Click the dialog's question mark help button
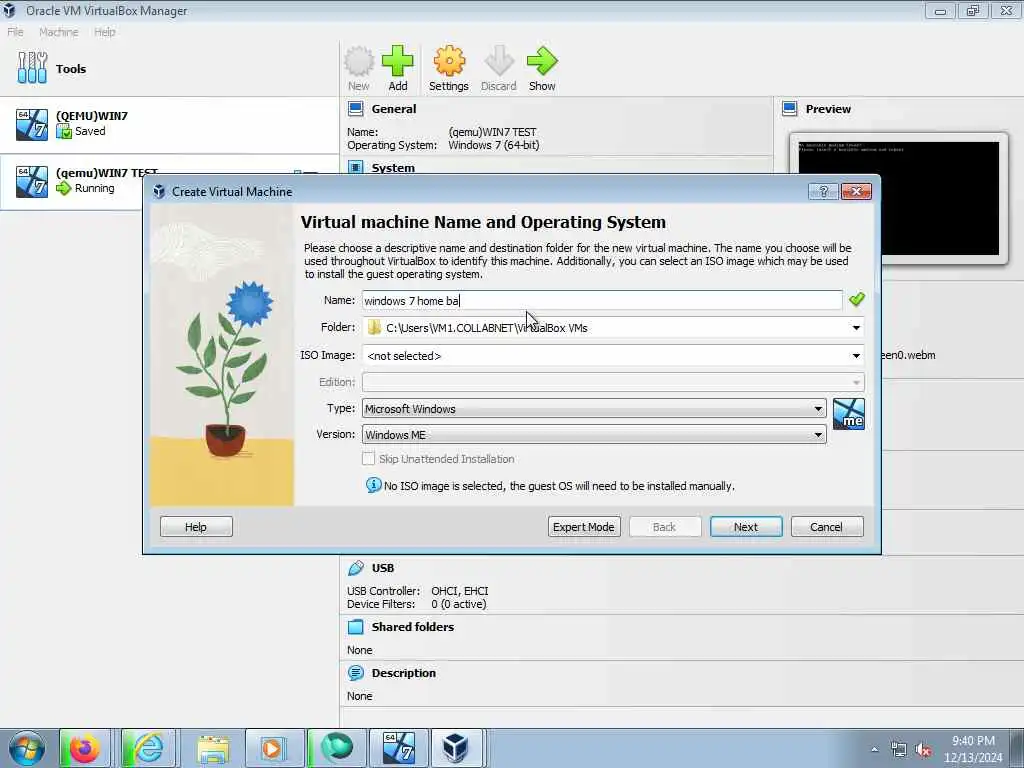Image resolution: width=1024 pixels, height=768 pixels. pos(823,191)
